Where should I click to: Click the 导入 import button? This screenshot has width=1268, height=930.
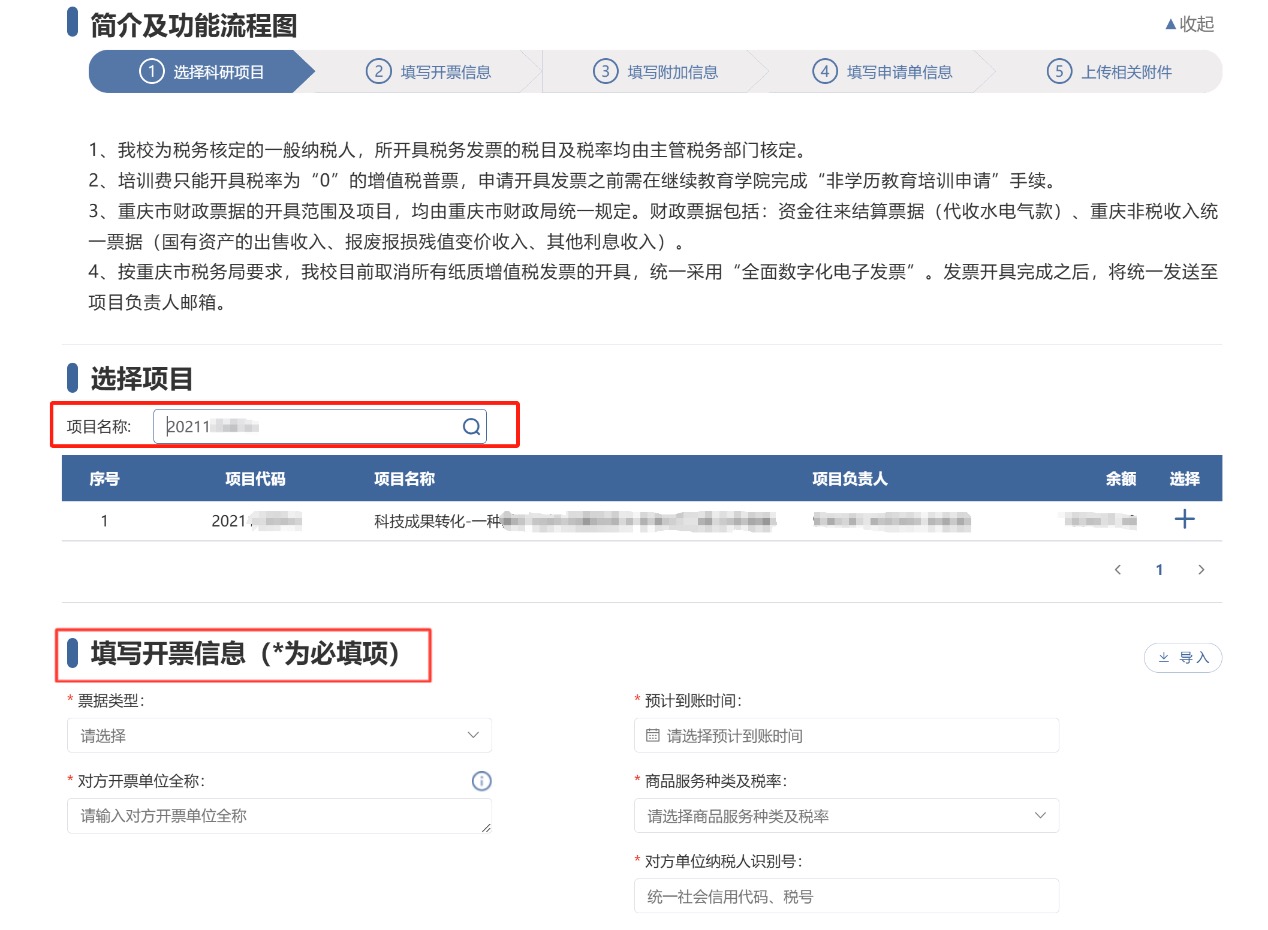(x=1183, y=657)
